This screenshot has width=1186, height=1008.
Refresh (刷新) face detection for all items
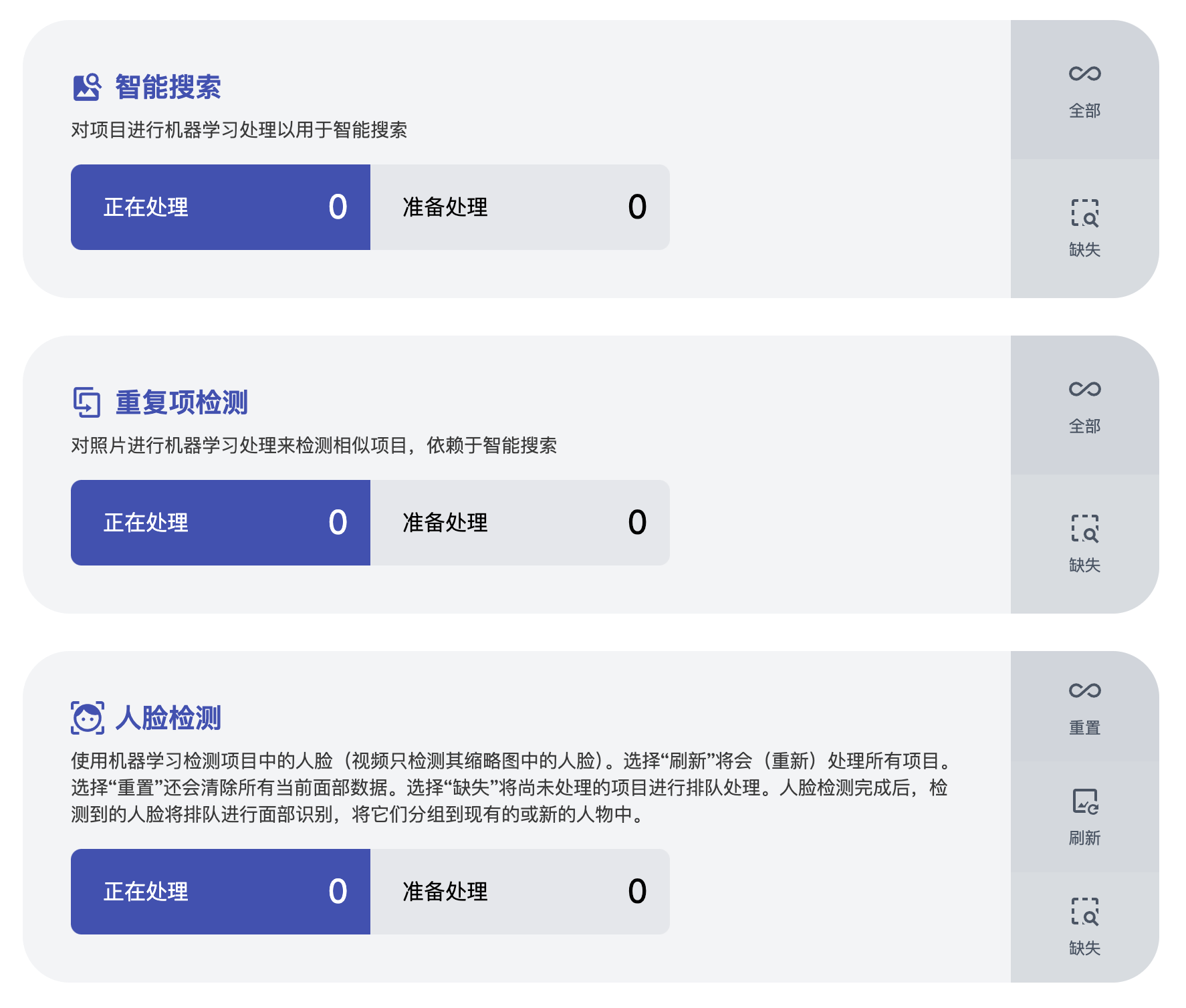click(1084, 817)
